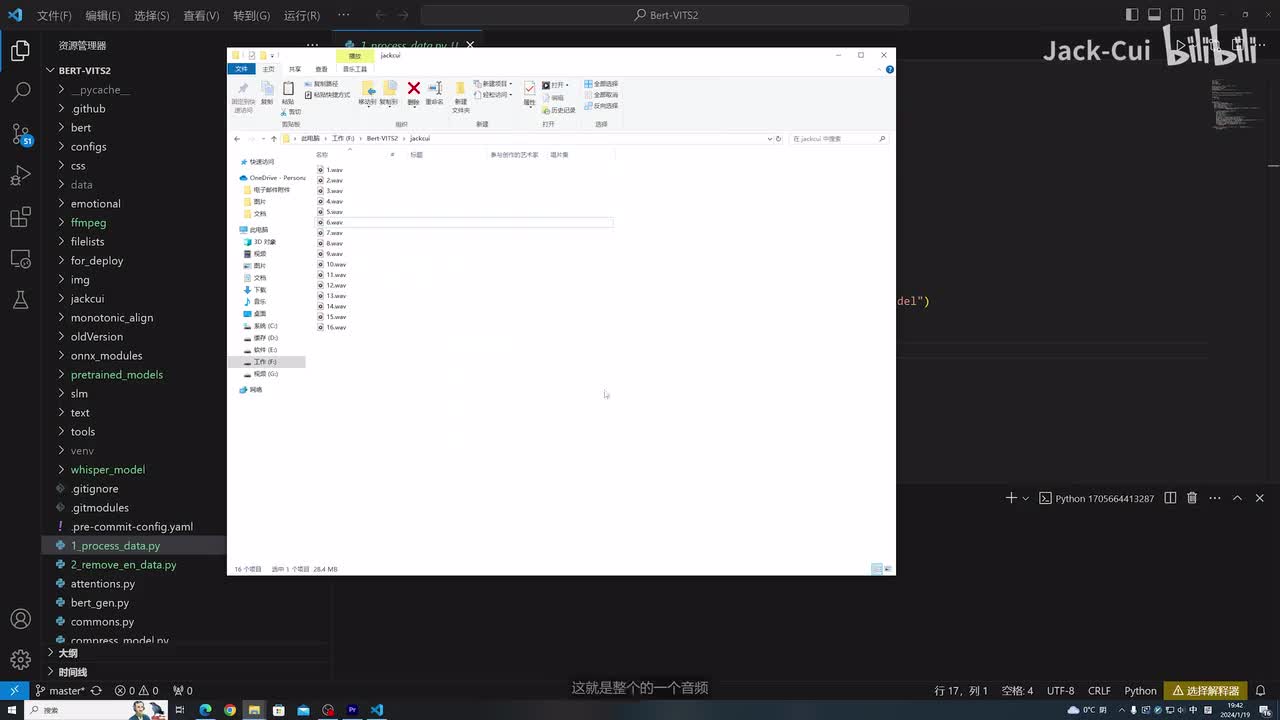This screenshot has height=720, width=1280.
Task: Open the Search view in activity bar
Action: pos(20,92)
